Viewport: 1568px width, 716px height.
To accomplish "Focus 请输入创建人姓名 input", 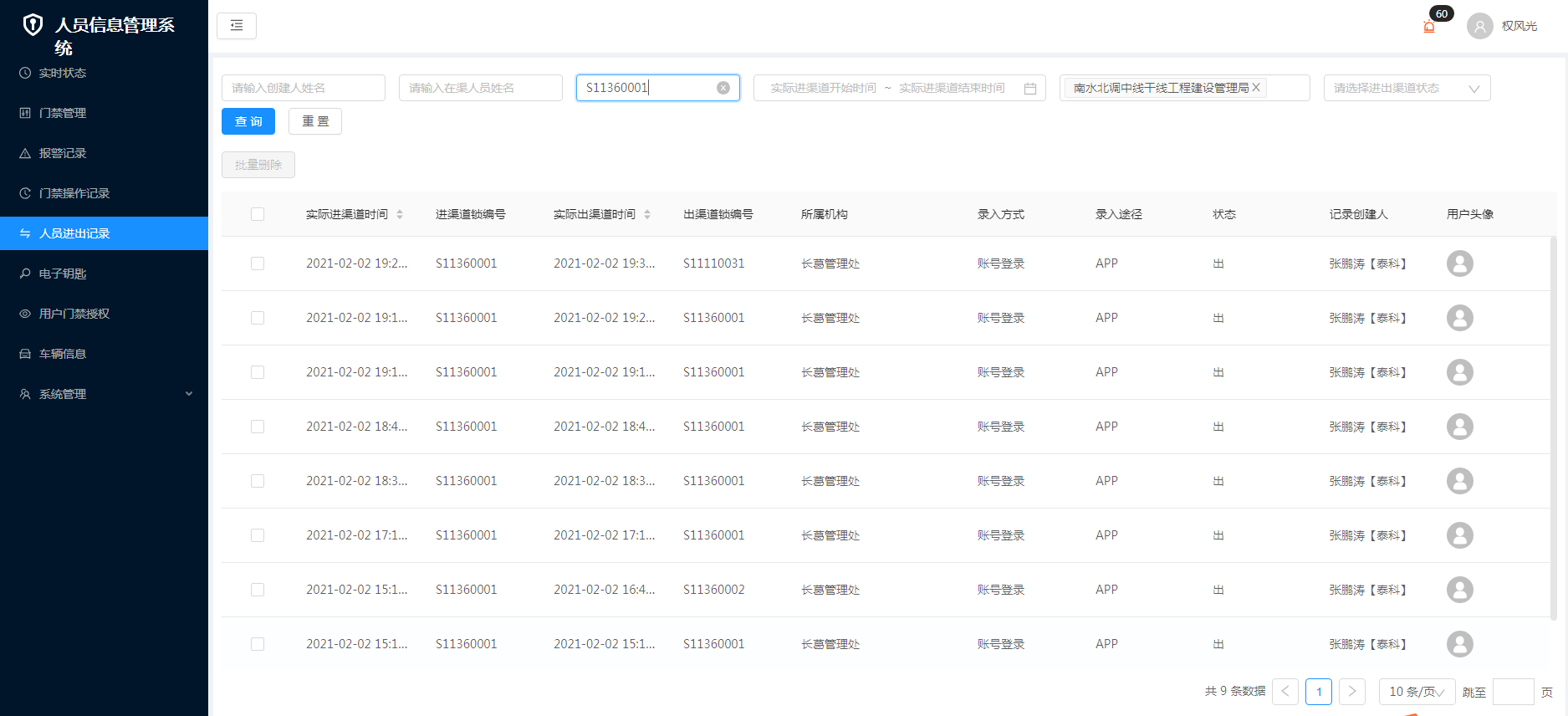I will 304,88.
